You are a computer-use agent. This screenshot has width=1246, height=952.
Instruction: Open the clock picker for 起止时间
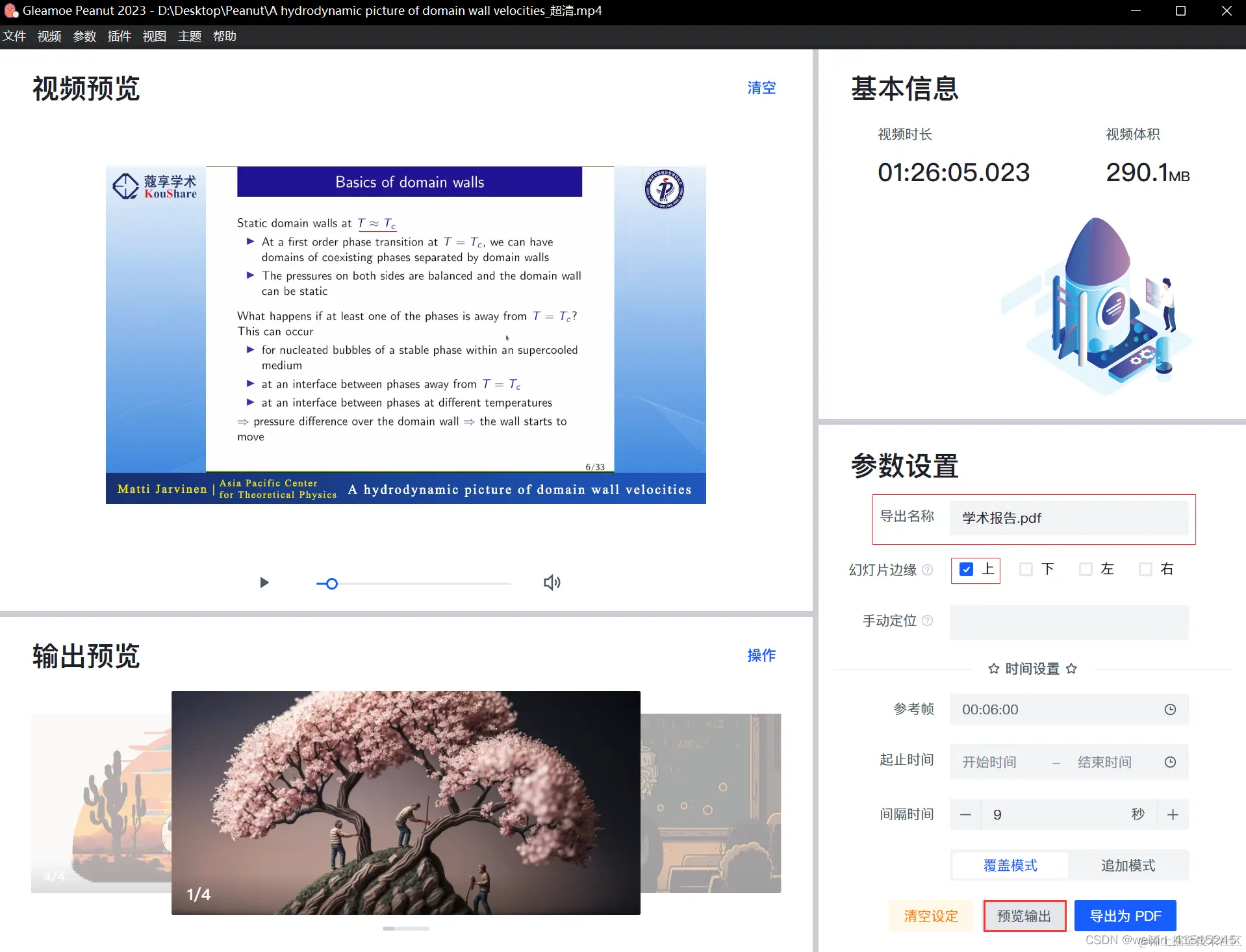click(x=1170, y=762)
